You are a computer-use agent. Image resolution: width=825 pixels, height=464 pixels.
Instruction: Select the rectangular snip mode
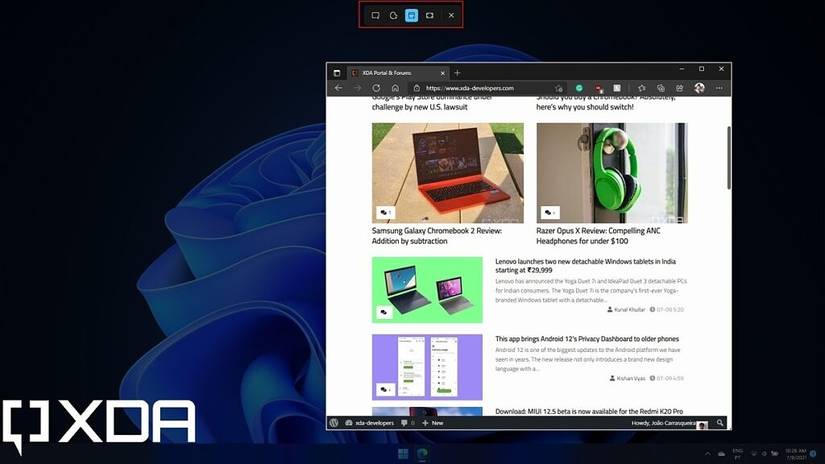(375, 15)
